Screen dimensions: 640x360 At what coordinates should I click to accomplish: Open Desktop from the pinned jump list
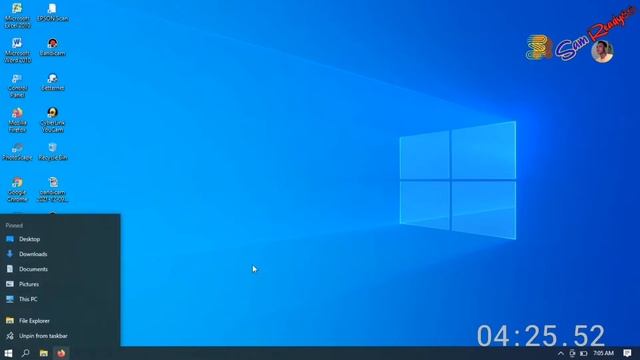coord(60,239)
